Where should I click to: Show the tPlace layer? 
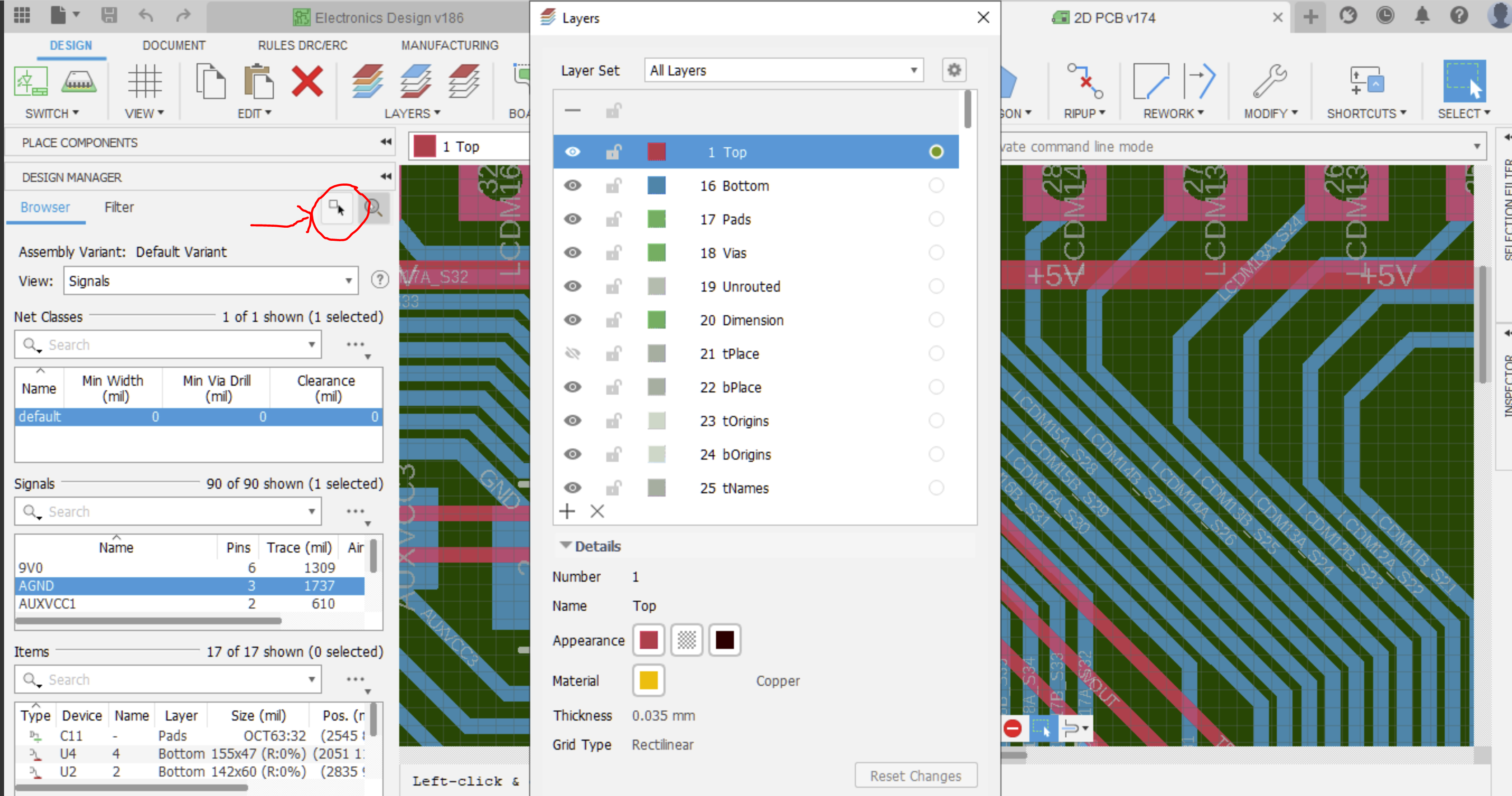tap(572, 353)
